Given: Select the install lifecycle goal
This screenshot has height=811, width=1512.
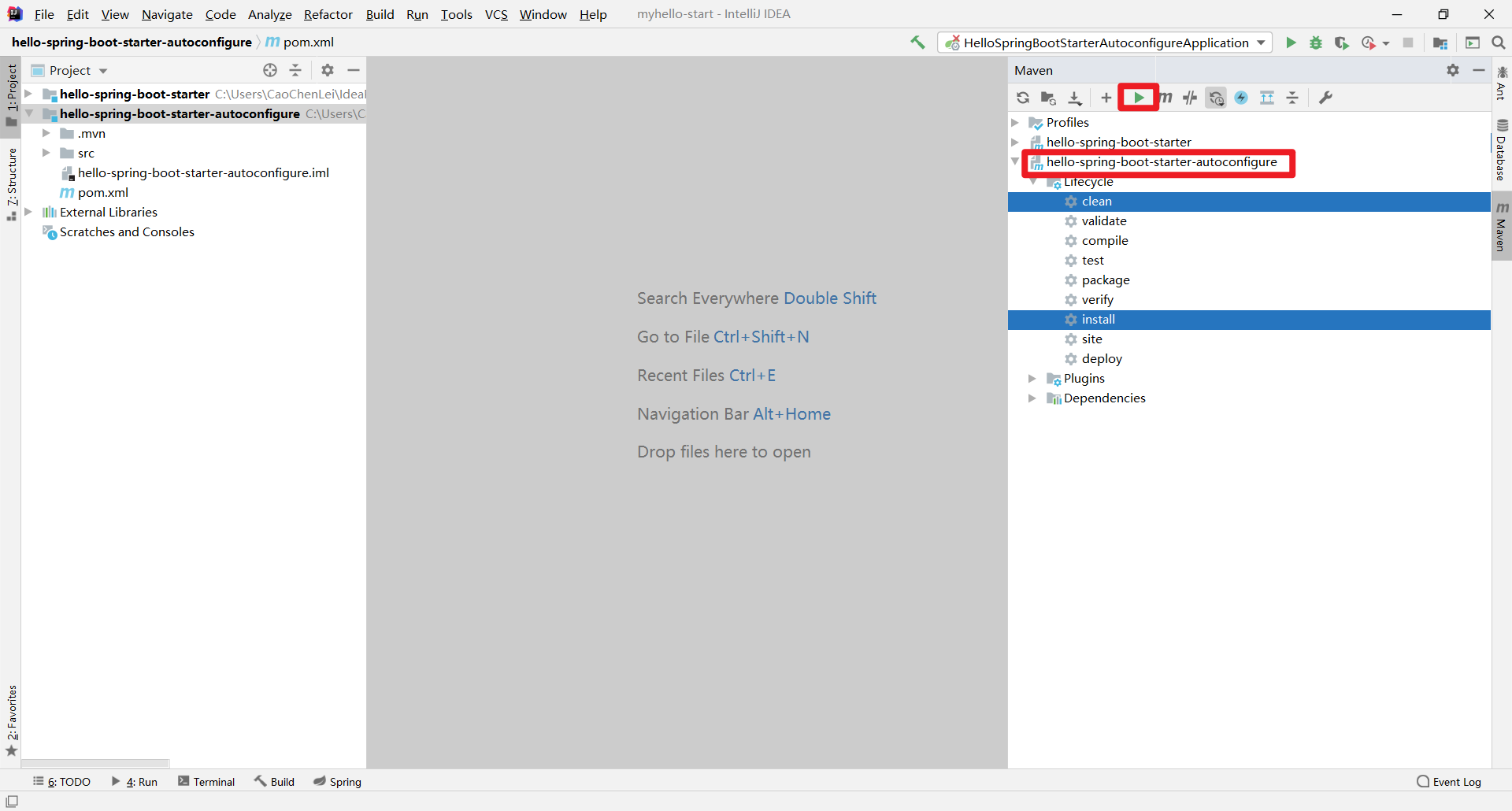Looking at the screenshot, I should (x=1249, y=319).
